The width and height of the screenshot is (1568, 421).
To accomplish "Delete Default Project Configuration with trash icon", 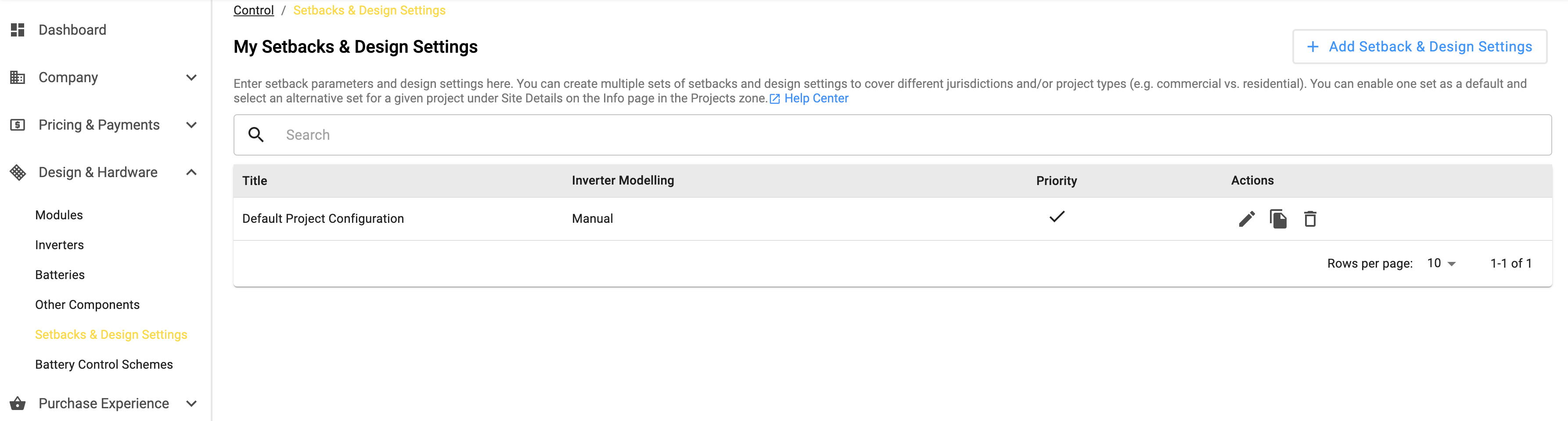I will click(x=1310, y=219).
